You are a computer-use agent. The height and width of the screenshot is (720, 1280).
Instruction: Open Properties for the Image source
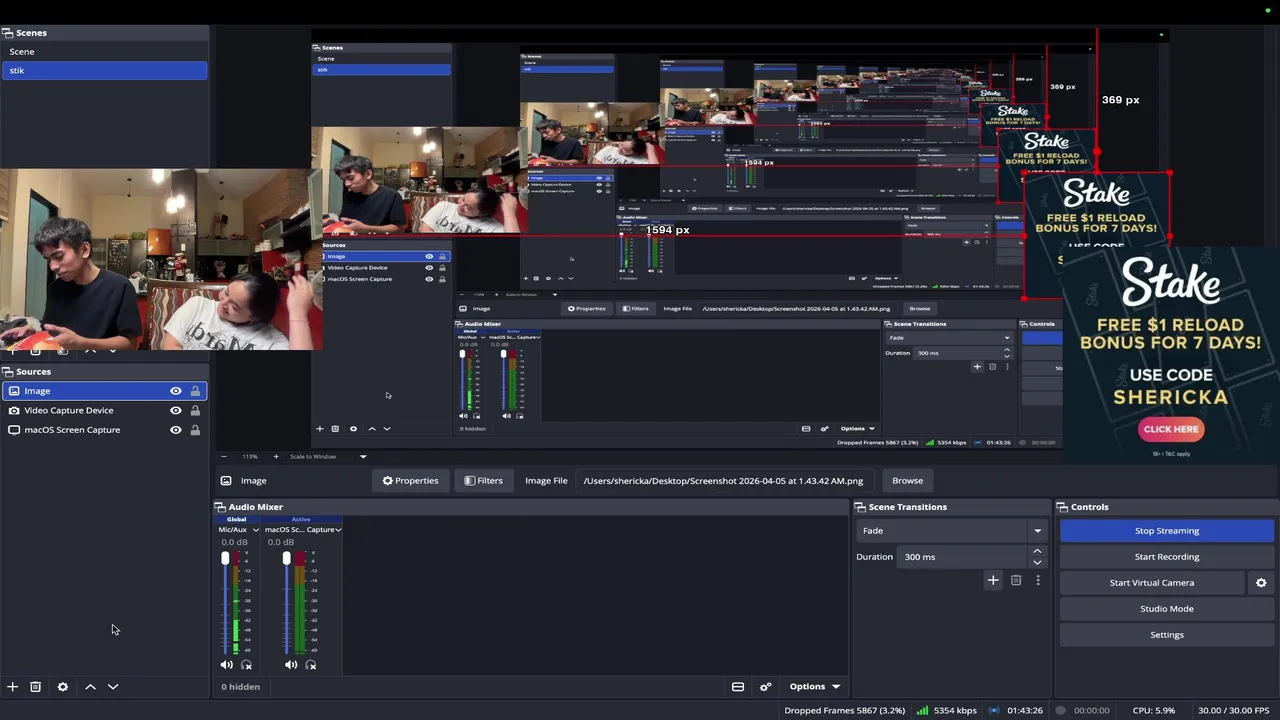click(x=411, y=481)
